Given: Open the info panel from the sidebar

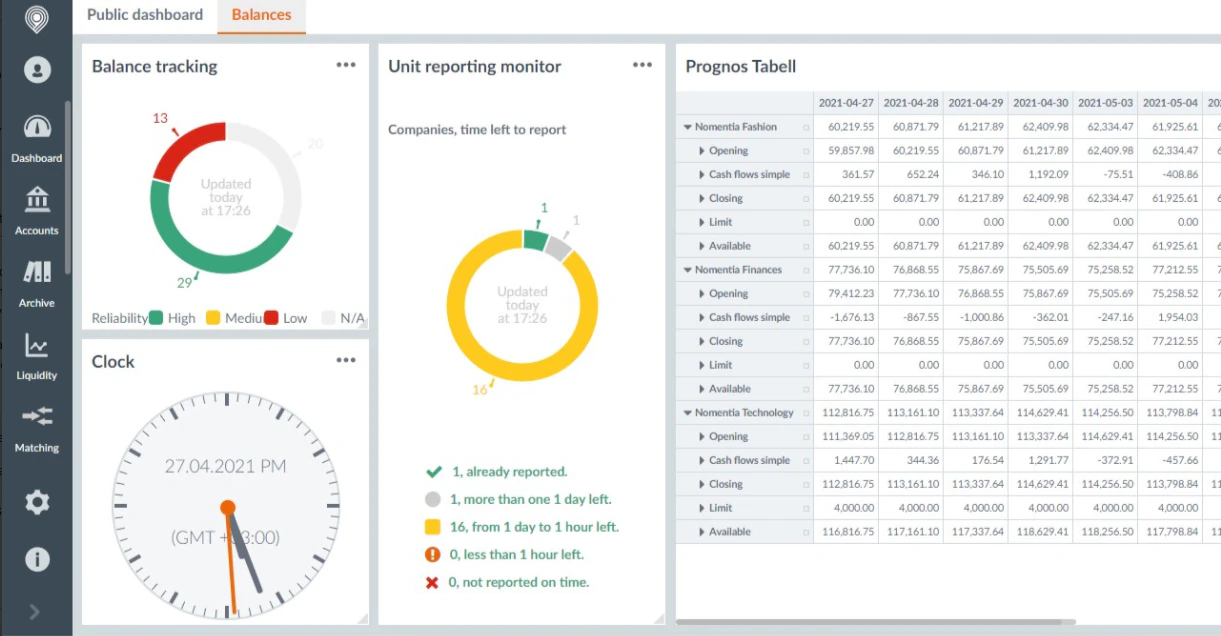Looking at the screenshot, I should (36, 560).
